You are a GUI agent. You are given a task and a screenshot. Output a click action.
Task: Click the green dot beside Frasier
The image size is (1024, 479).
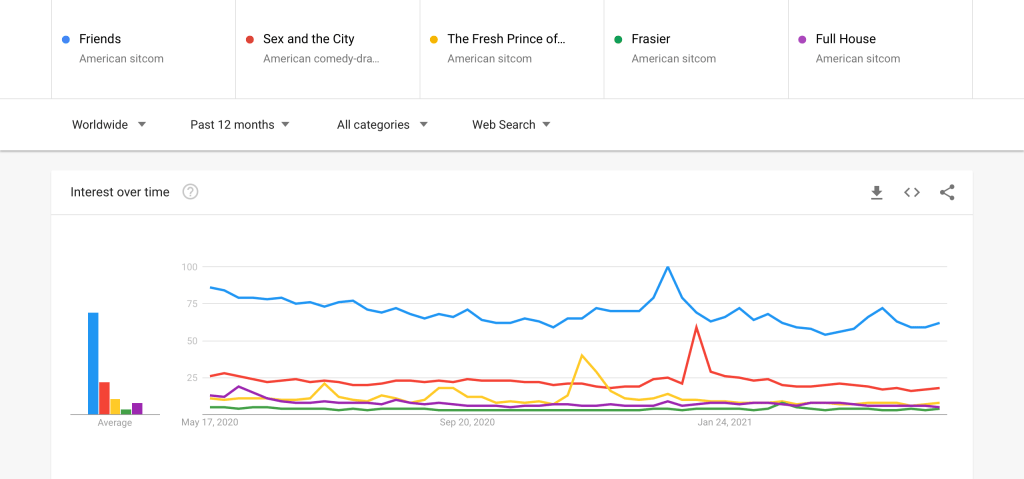pyautogui.click(x=618, y=39)
